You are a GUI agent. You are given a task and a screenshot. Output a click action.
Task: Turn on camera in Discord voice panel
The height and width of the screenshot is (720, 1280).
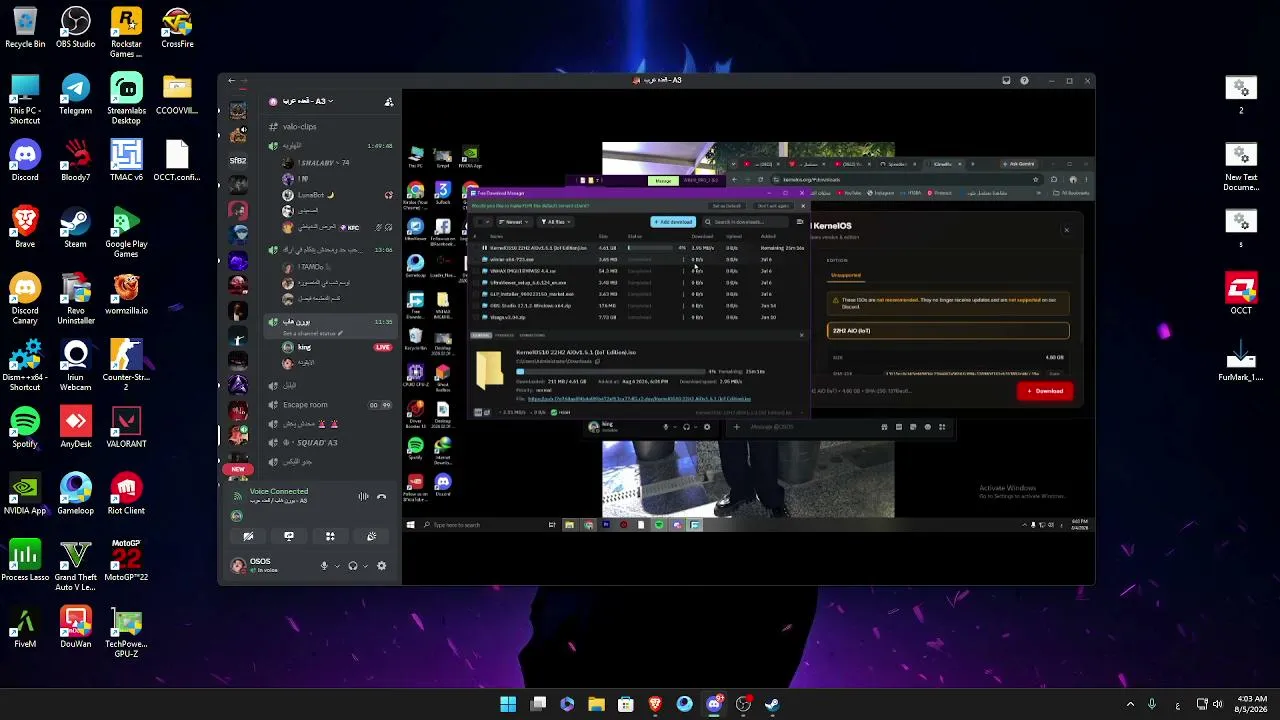(248, 536)
